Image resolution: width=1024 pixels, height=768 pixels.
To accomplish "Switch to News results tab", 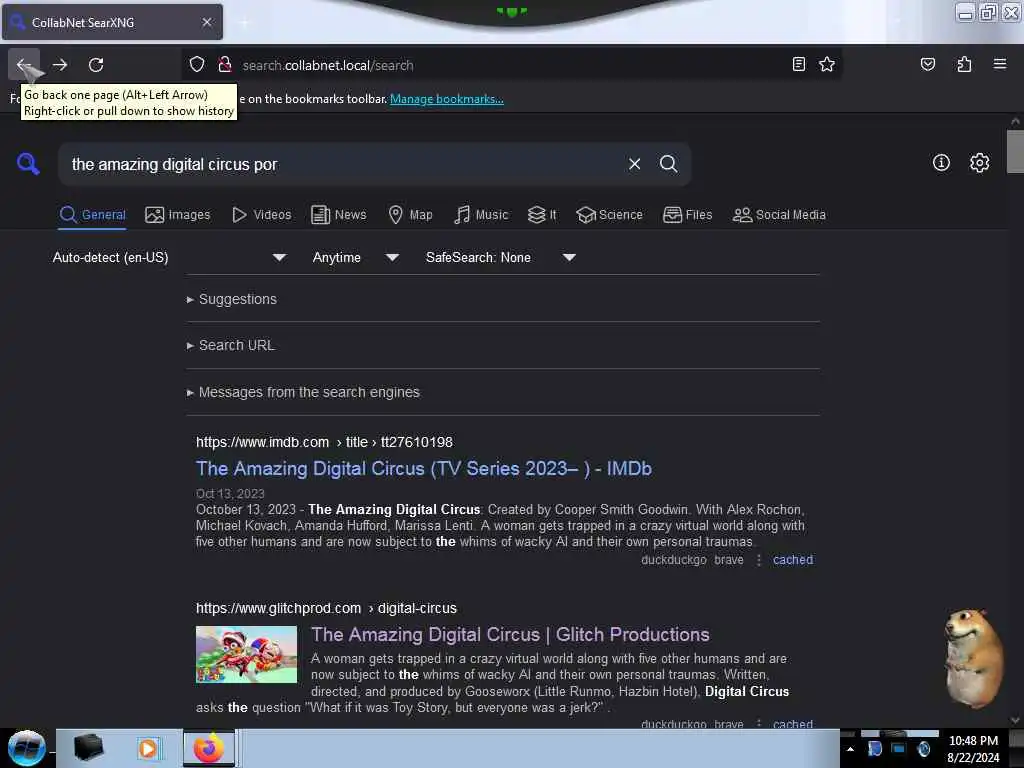I will [338, 215].
